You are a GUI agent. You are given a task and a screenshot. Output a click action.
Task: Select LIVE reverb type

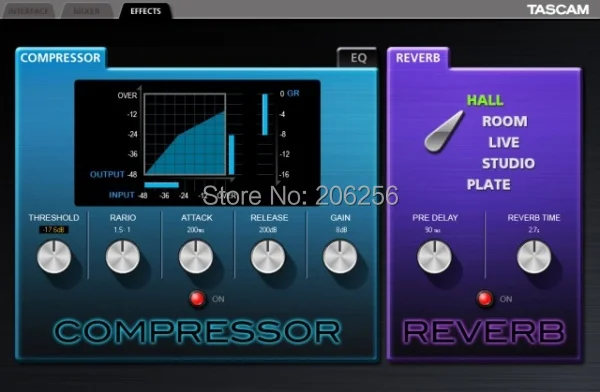point(504,142)
